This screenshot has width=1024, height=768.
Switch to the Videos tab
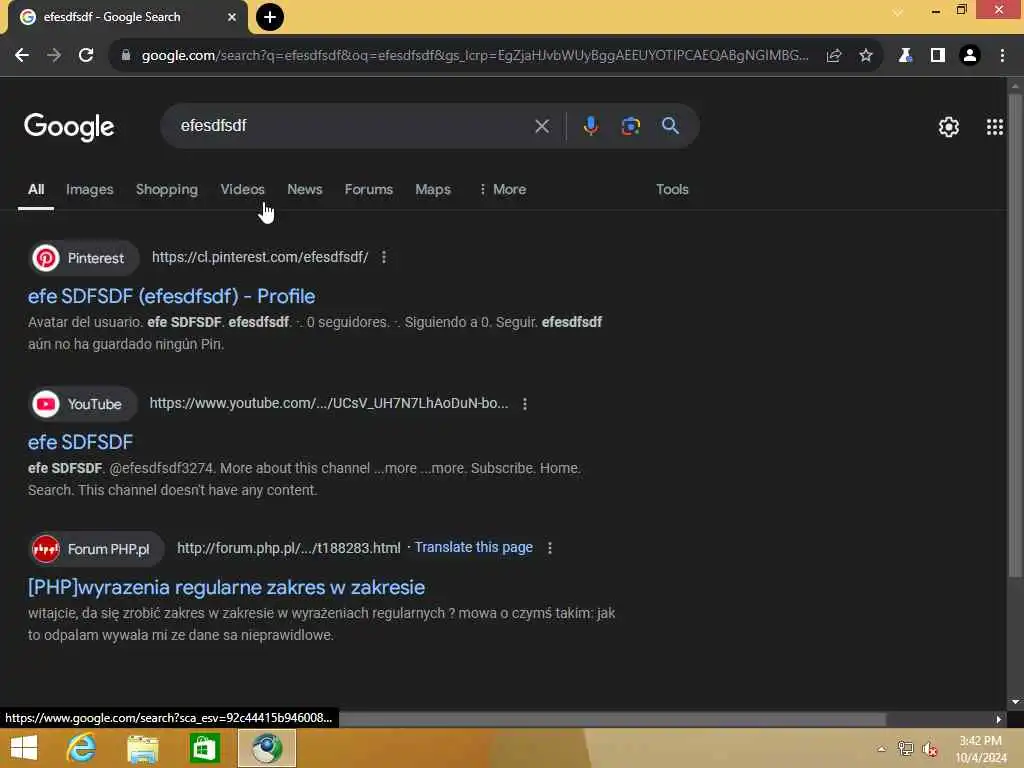tap(242, 189)
